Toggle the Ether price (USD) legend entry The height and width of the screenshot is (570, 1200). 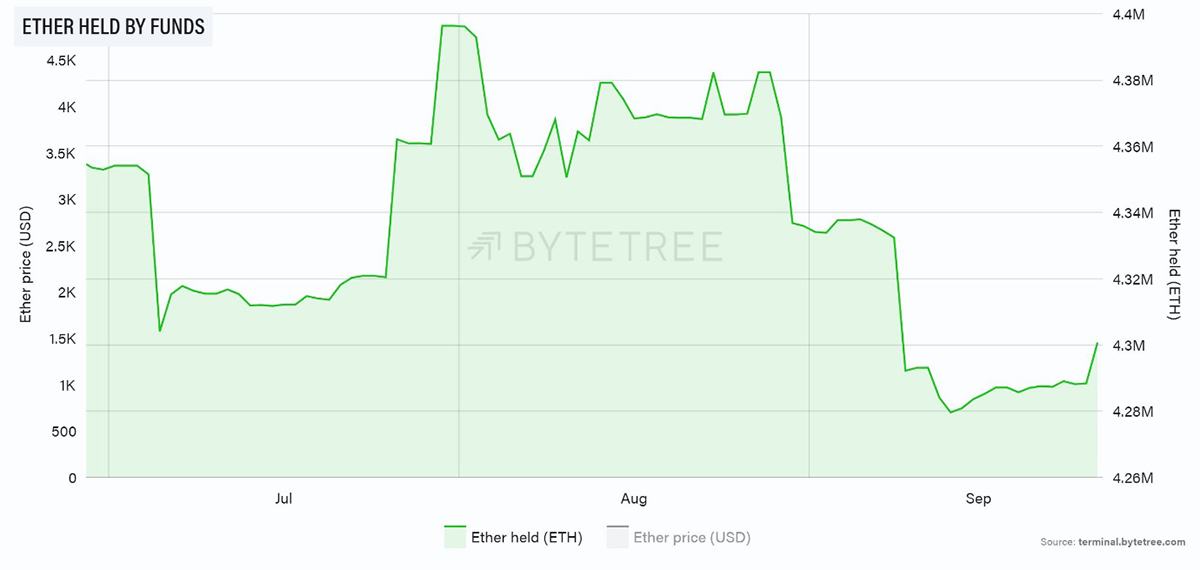tap(677, 537)
